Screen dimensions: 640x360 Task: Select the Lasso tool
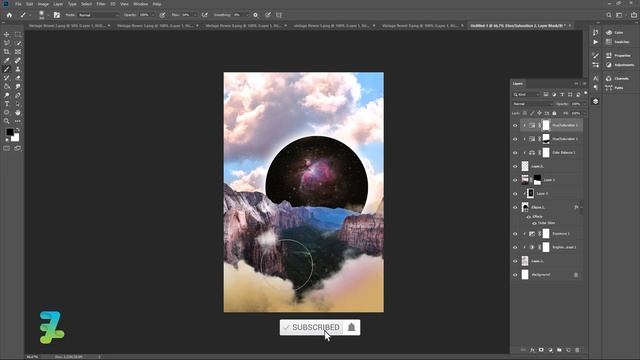tap(7, 43)
